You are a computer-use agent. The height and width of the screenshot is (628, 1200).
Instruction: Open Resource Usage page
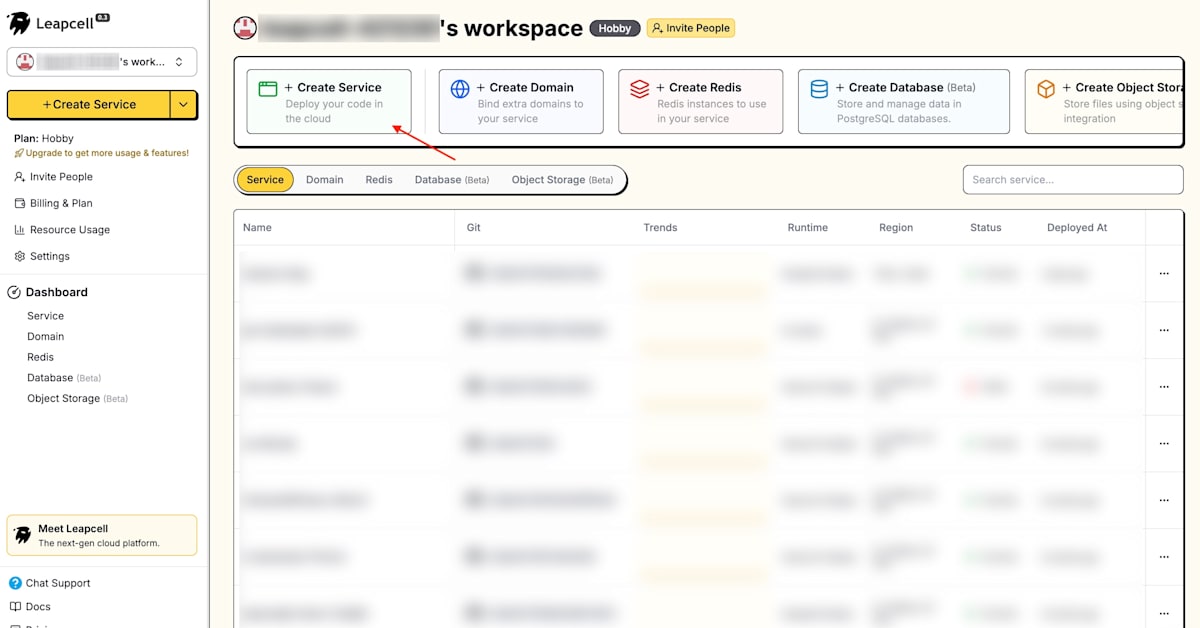[62, 230]
